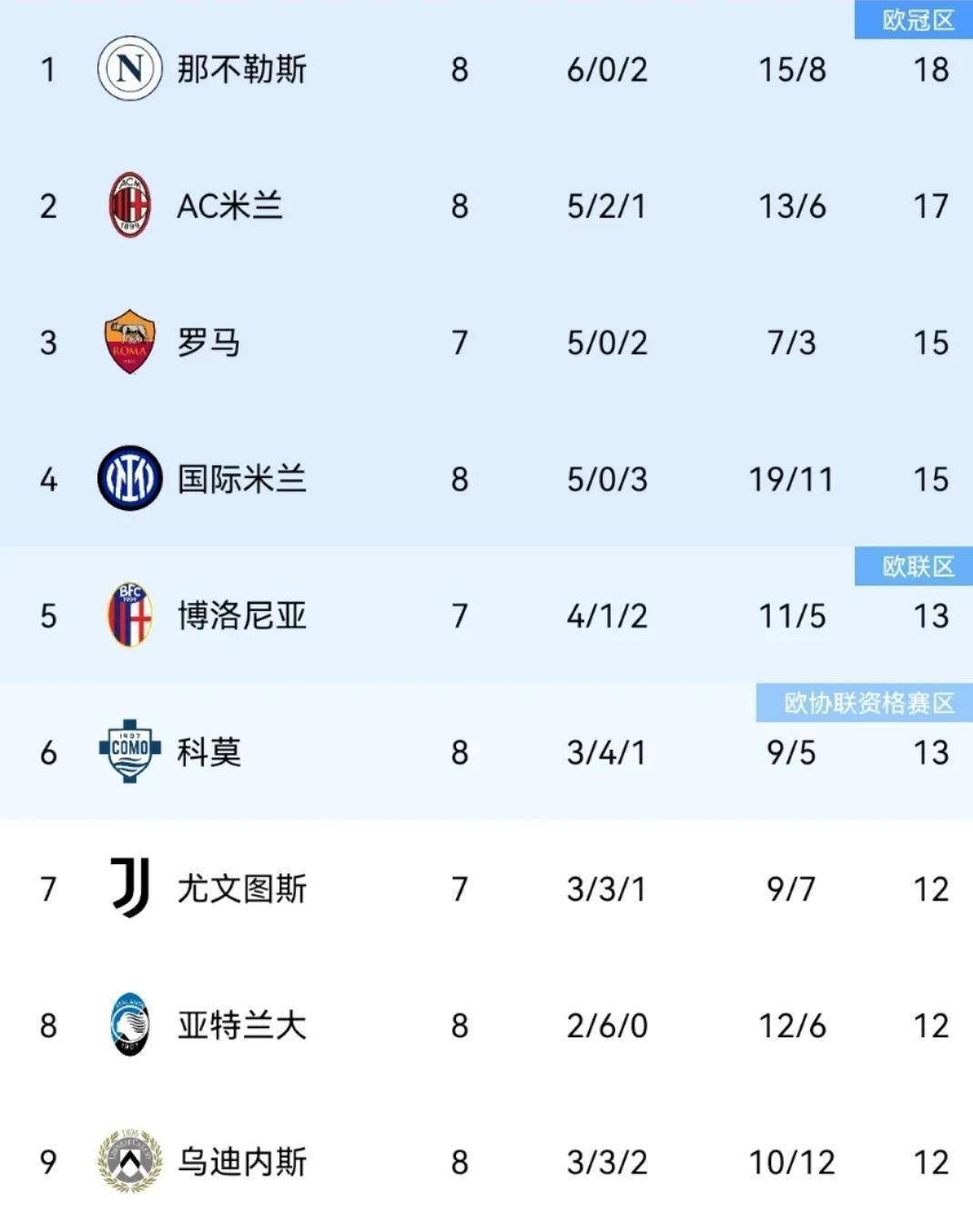Tap the Roma wolf crest icon
This screenshot has height=1232, width=973.
(x=129, y=342)
